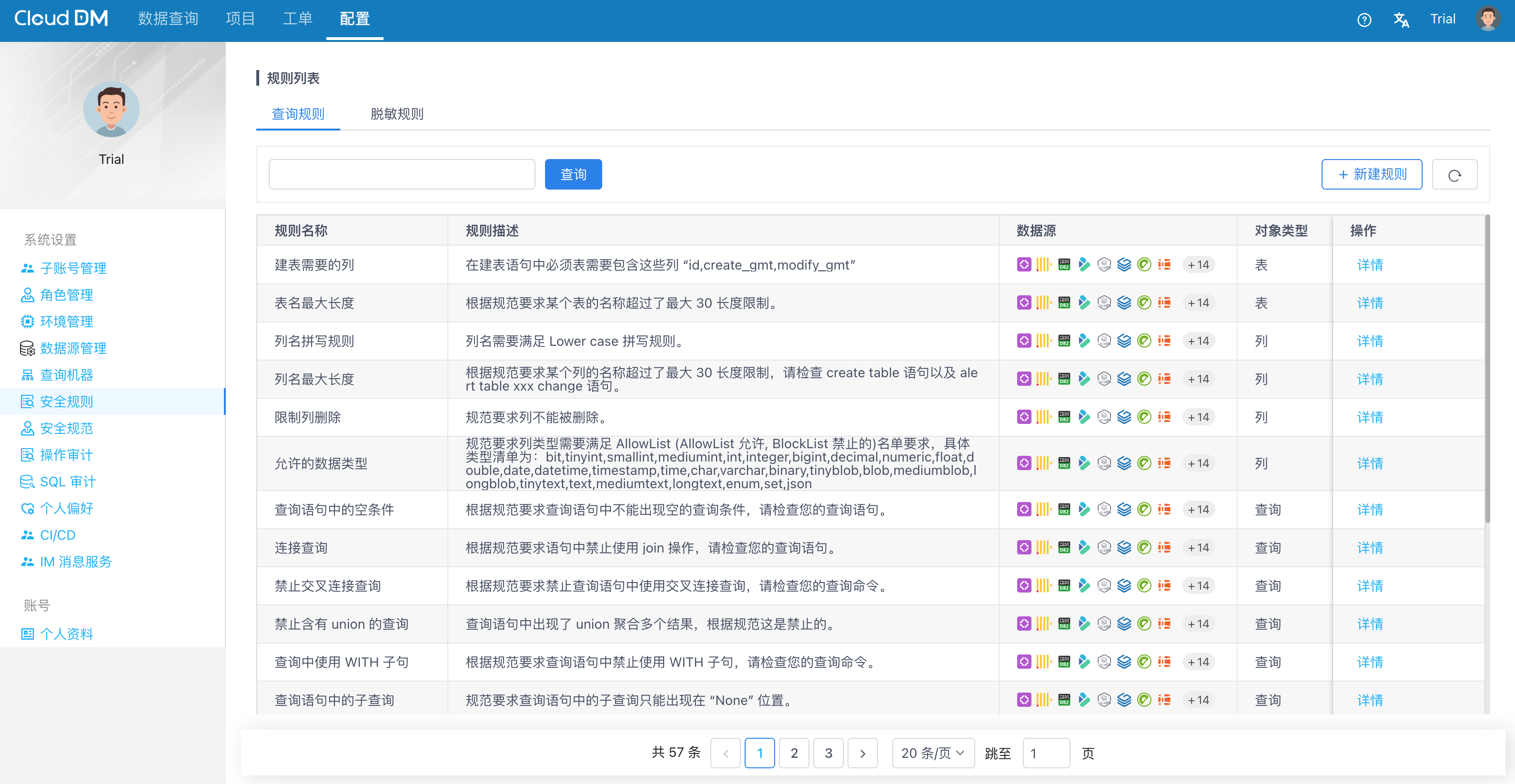This screenshot has height=784, width=1515.
Task: Open the user avatar in top bar
Action: [1488, 19]
